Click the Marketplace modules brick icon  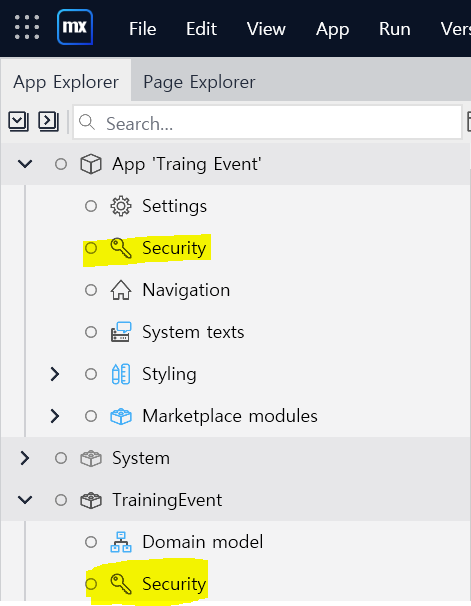coord(121,416)
